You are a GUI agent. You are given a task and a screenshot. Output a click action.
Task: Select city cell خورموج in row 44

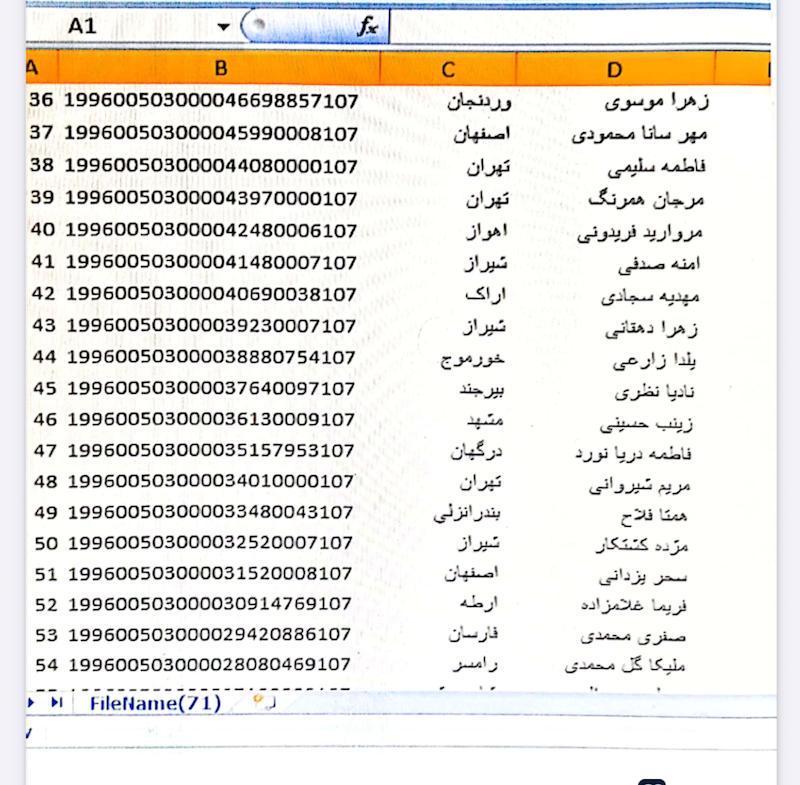tap(472, 360)
